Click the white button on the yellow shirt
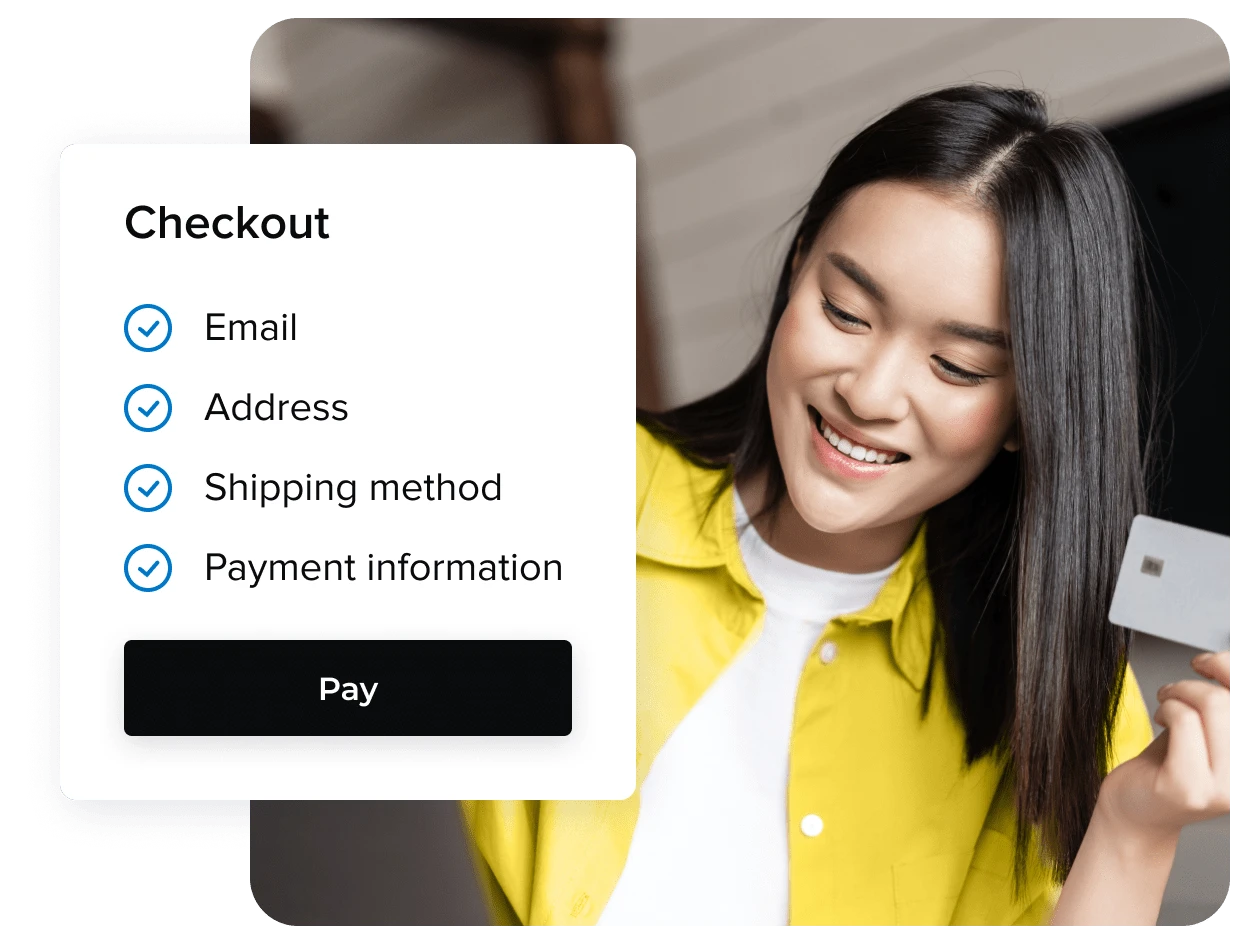This screenshot has height=944, width=1248. (x=812, y=825)
